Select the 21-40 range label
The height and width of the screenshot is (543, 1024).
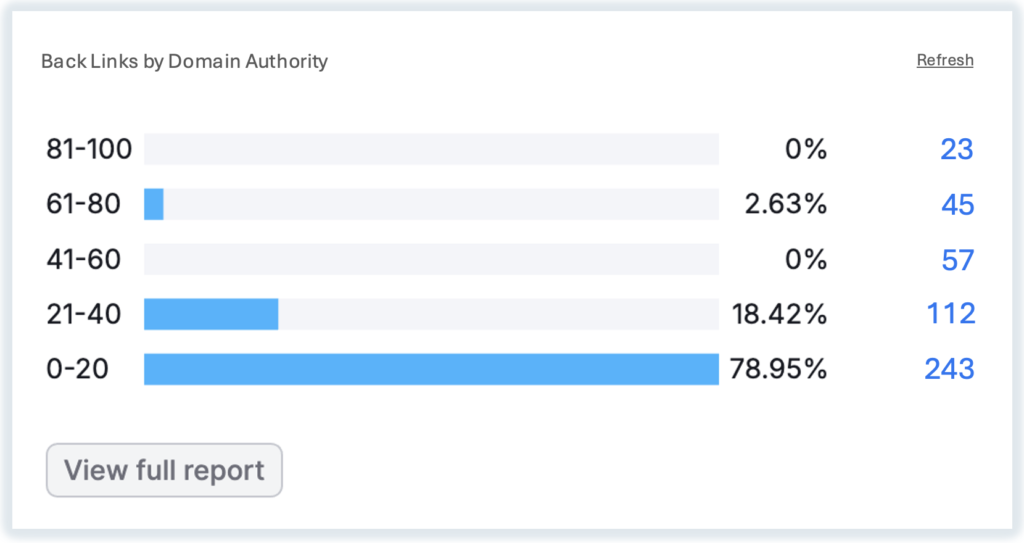pyautogui.click(x=84, y=314)
